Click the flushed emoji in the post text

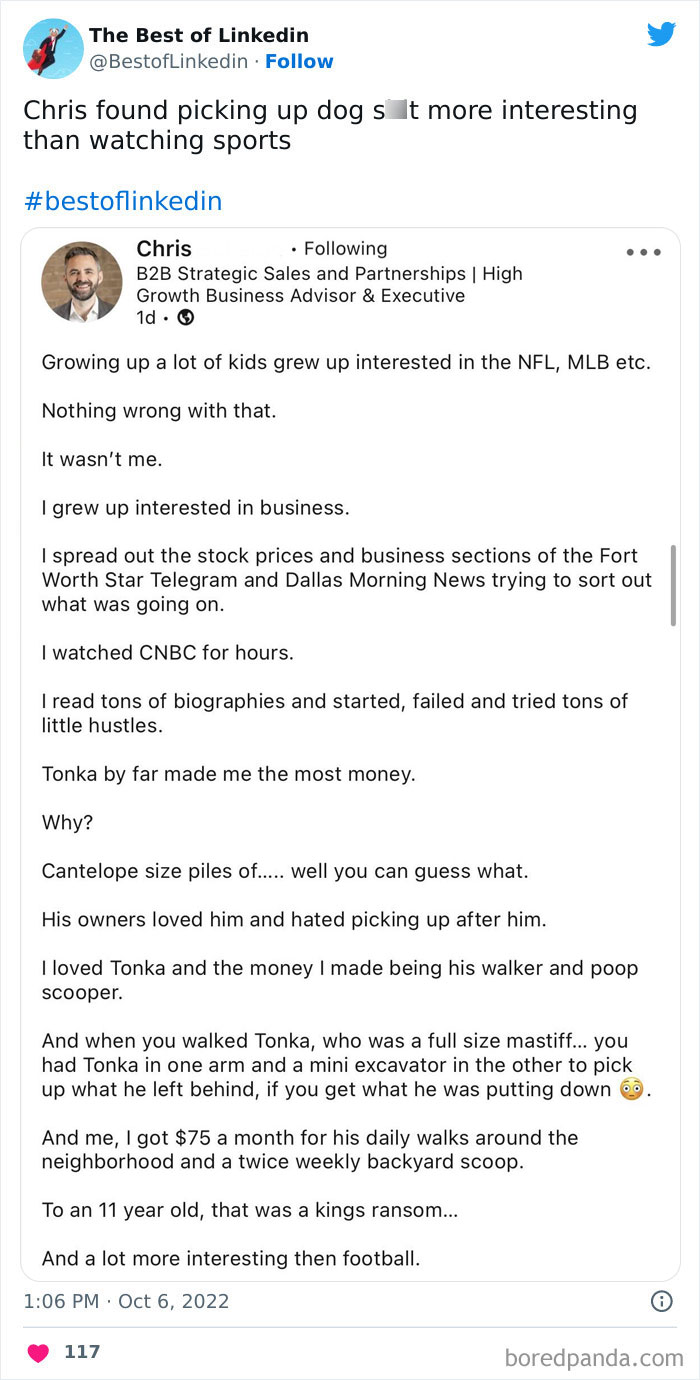pos(631,1089)
